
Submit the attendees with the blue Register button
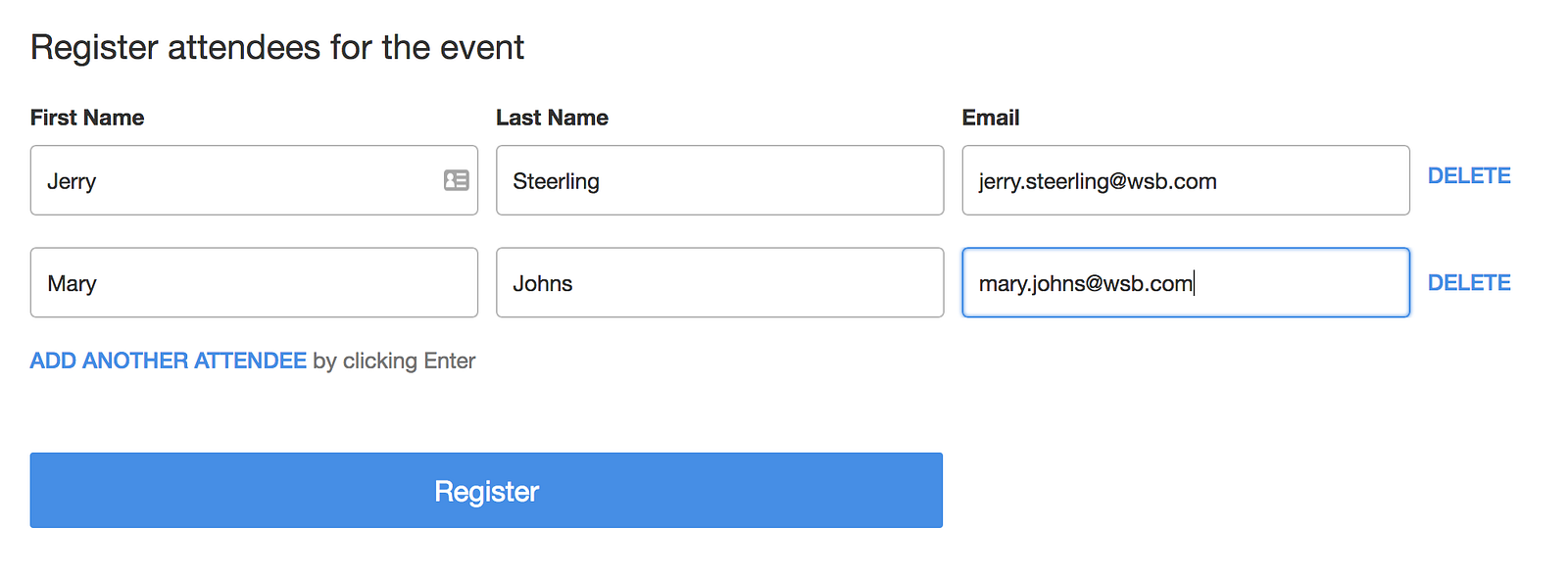pyautogui.click(x=486, y=491)
